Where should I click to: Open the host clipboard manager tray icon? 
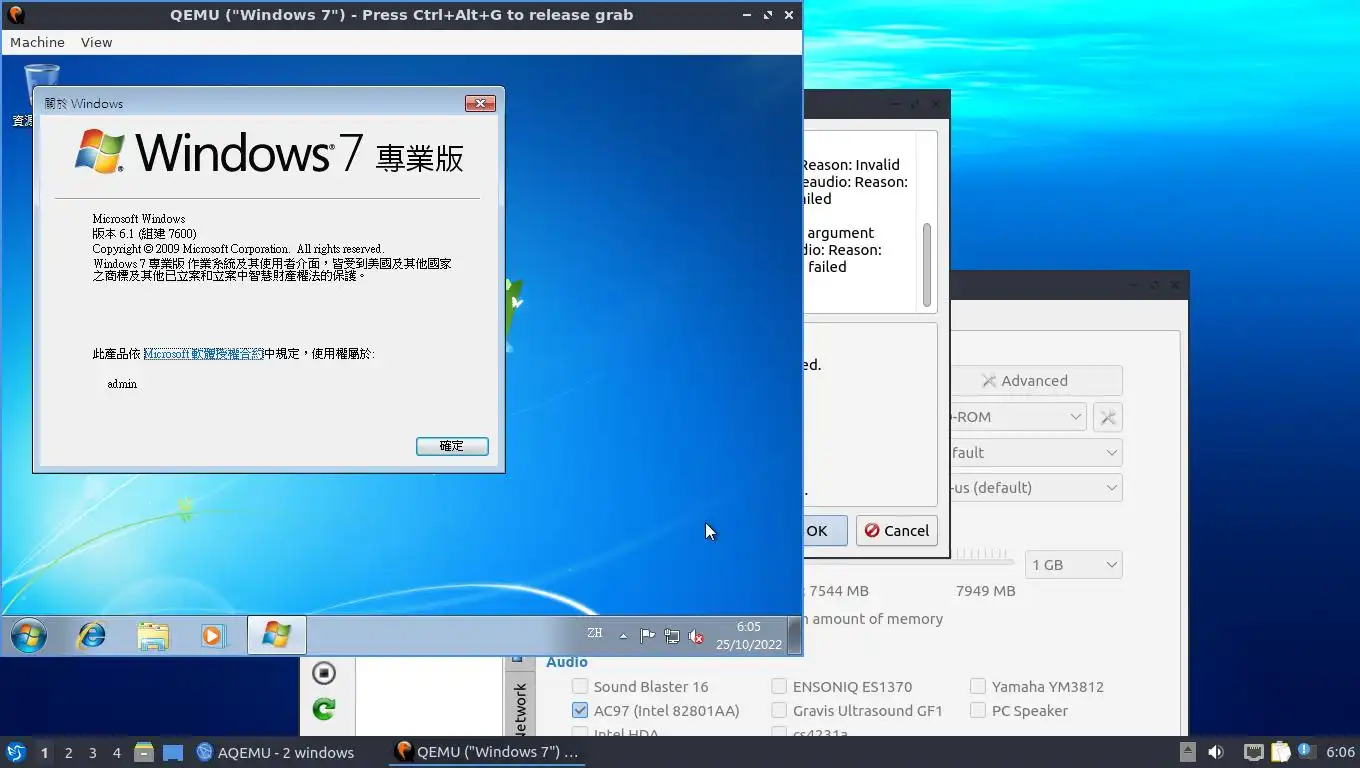pos(1280,752)
